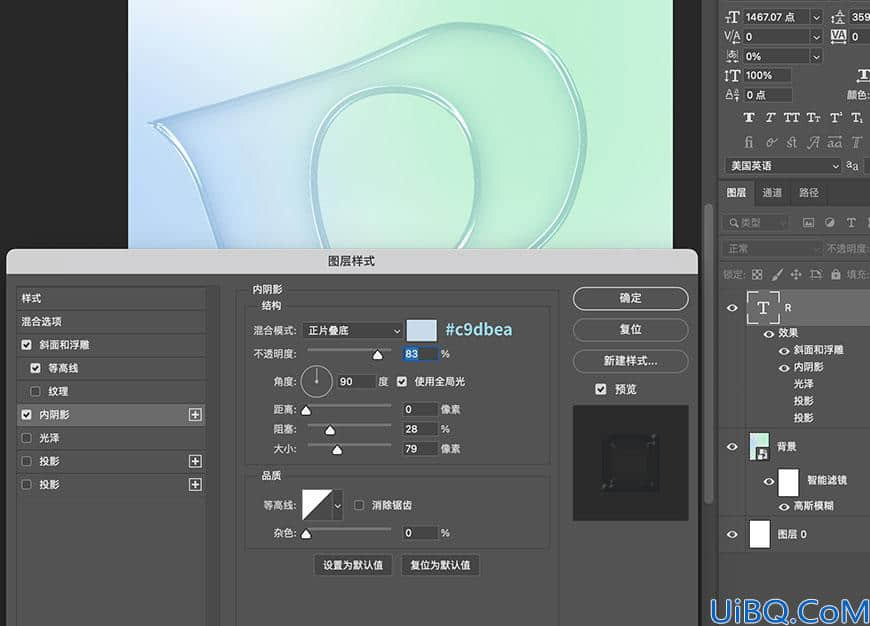Switch to 图层 tab

coord(736,193)
